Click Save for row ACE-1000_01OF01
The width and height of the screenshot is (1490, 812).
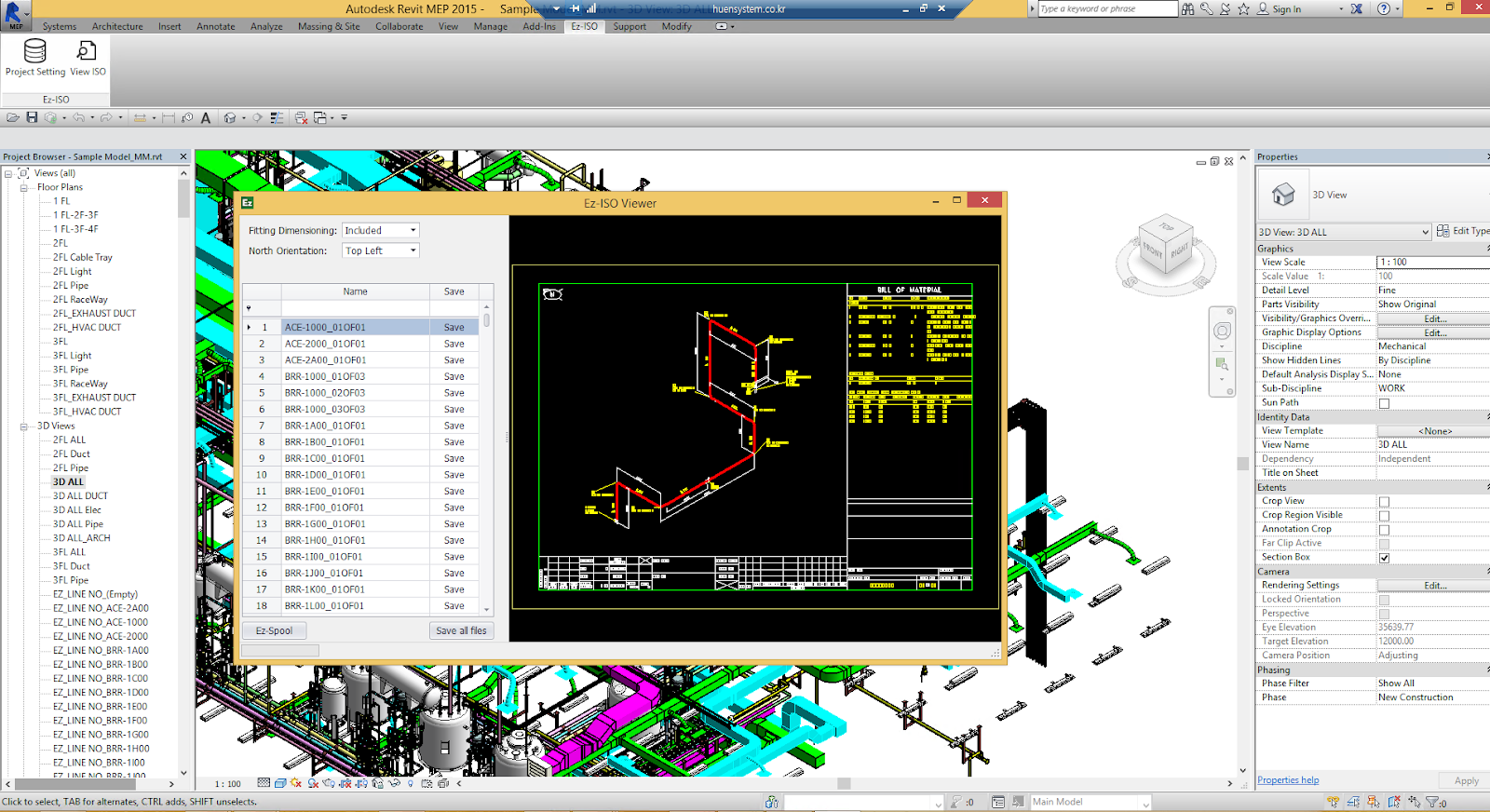(x=454, y=328)
